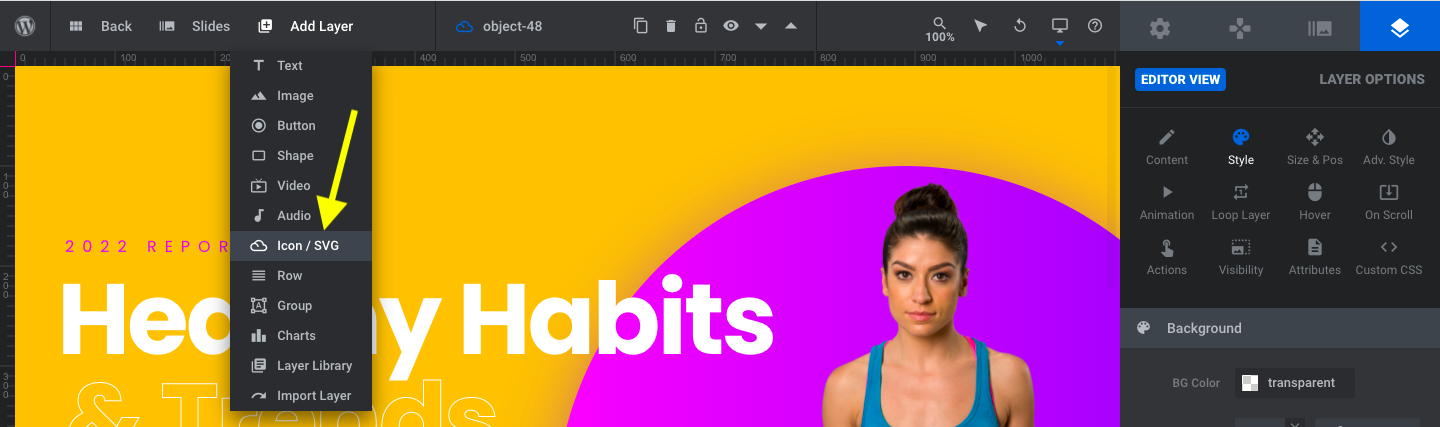Open Adv. Style settings

(x=1389, y=147)
